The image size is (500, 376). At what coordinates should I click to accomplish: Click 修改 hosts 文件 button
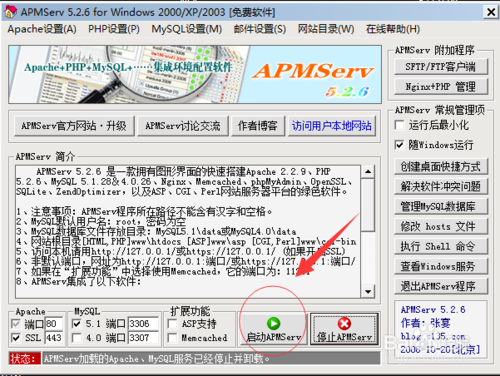tap(440, 226)
